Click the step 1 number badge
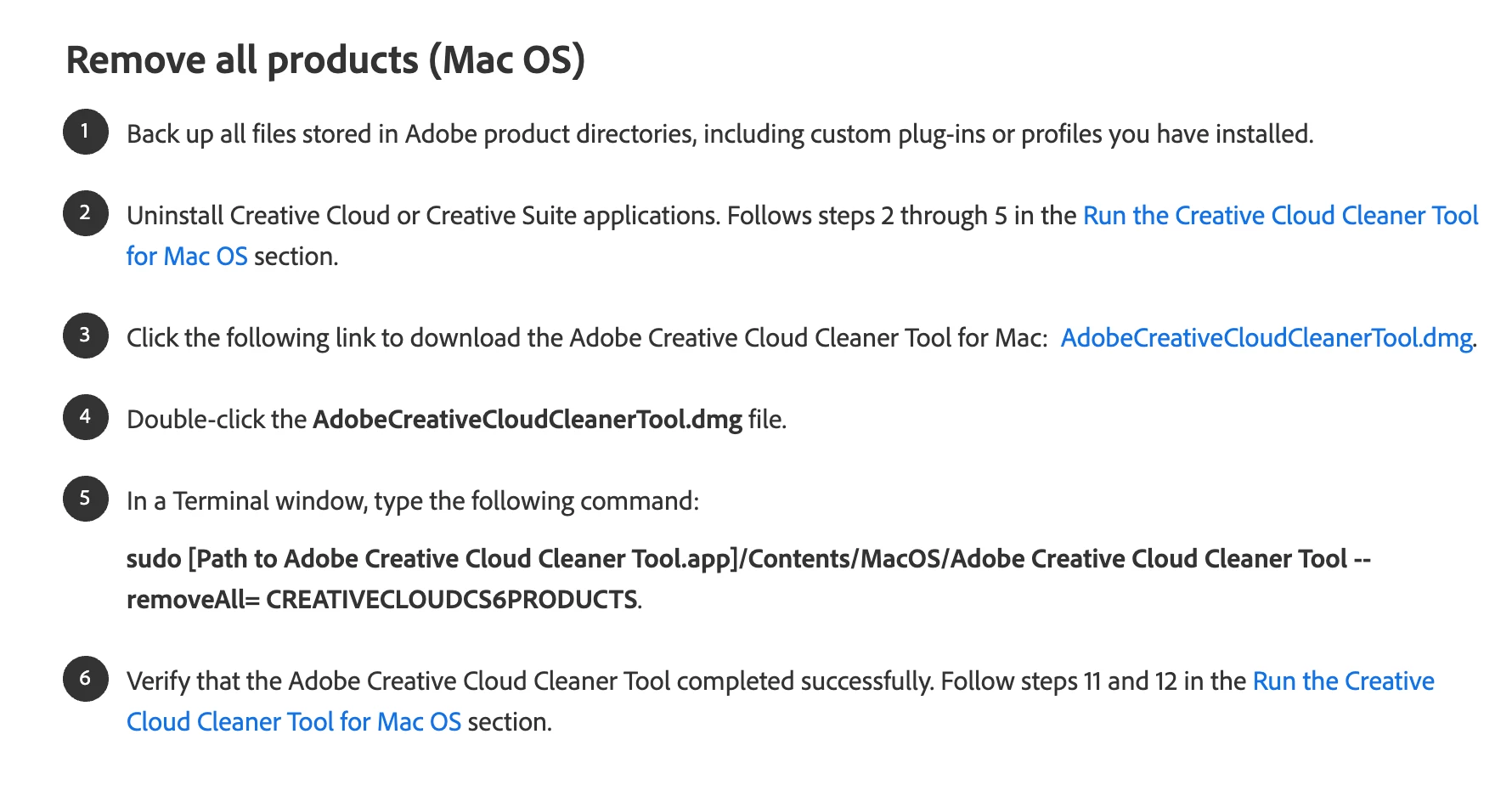The width and height of the screenshot is (1512, 785). point(85,132)
